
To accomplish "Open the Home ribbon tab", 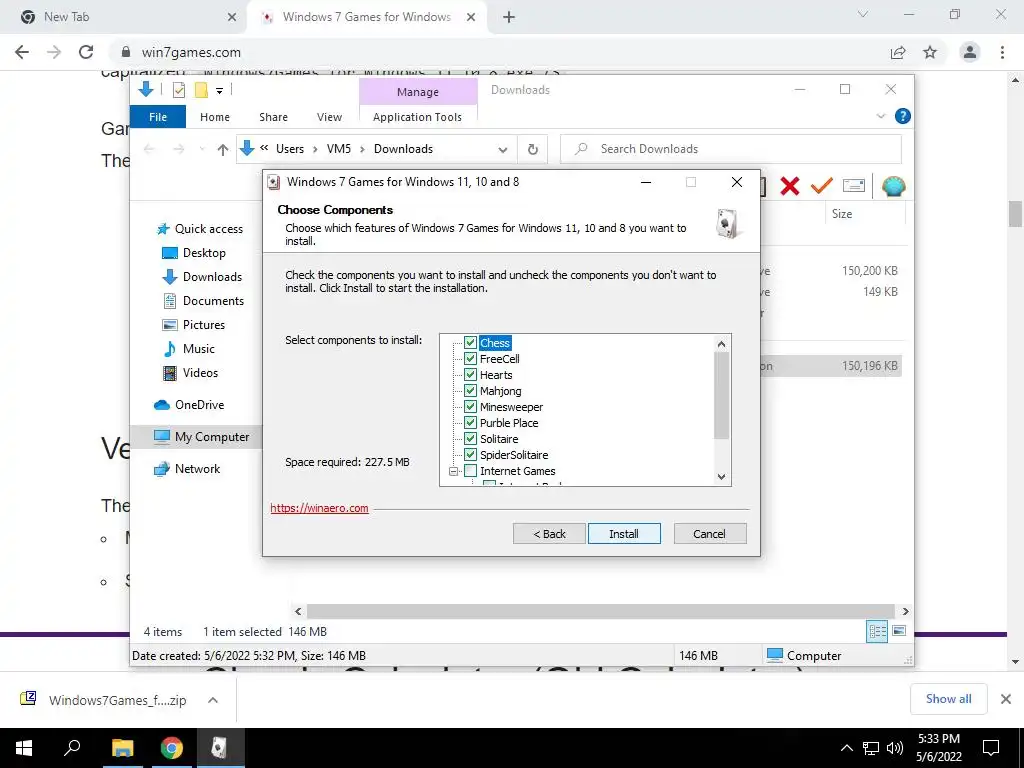I will pos(215,117).
